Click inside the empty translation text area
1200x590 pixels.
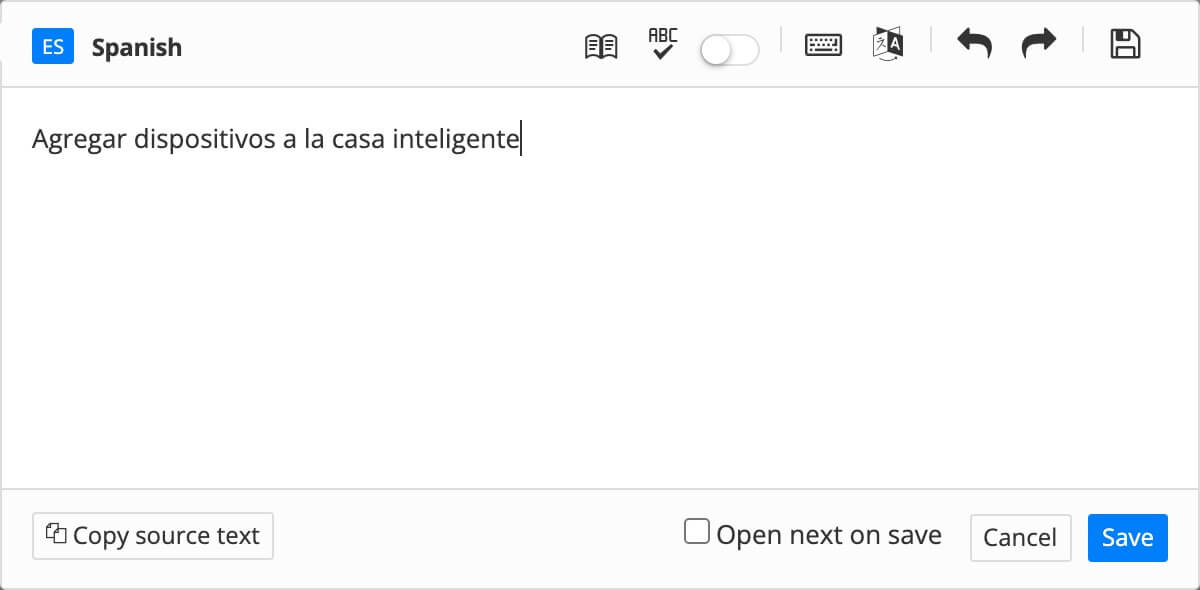[600, 320]
